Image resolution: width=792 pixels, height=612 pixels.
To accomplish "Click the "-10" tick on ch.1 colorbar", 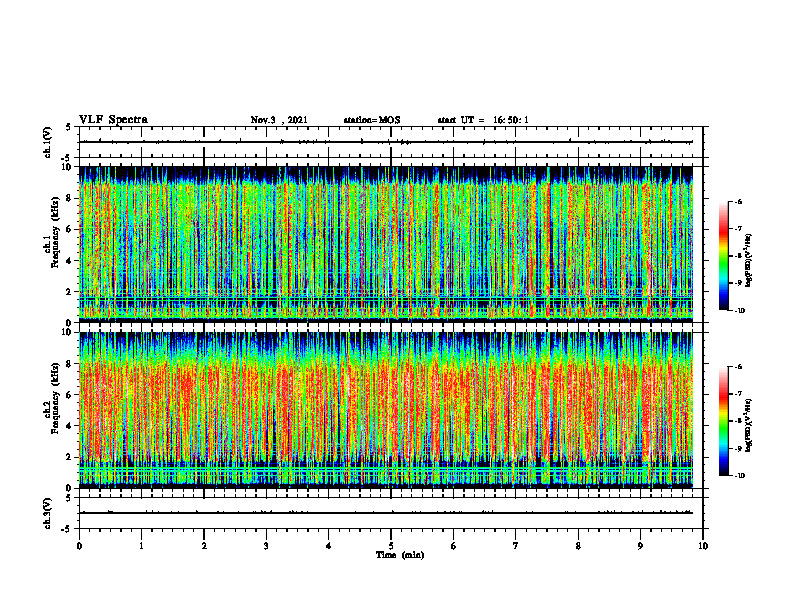I will (x=739, y=311).
